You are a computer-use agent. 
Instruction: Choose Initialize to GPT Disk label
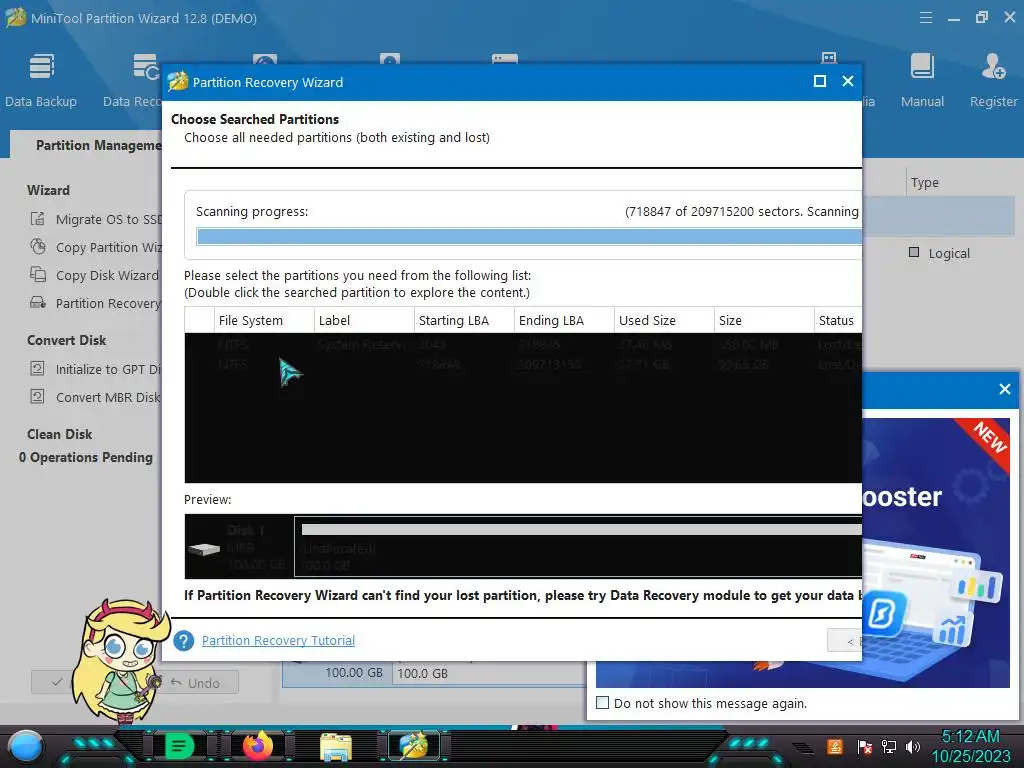pos(108,370)
